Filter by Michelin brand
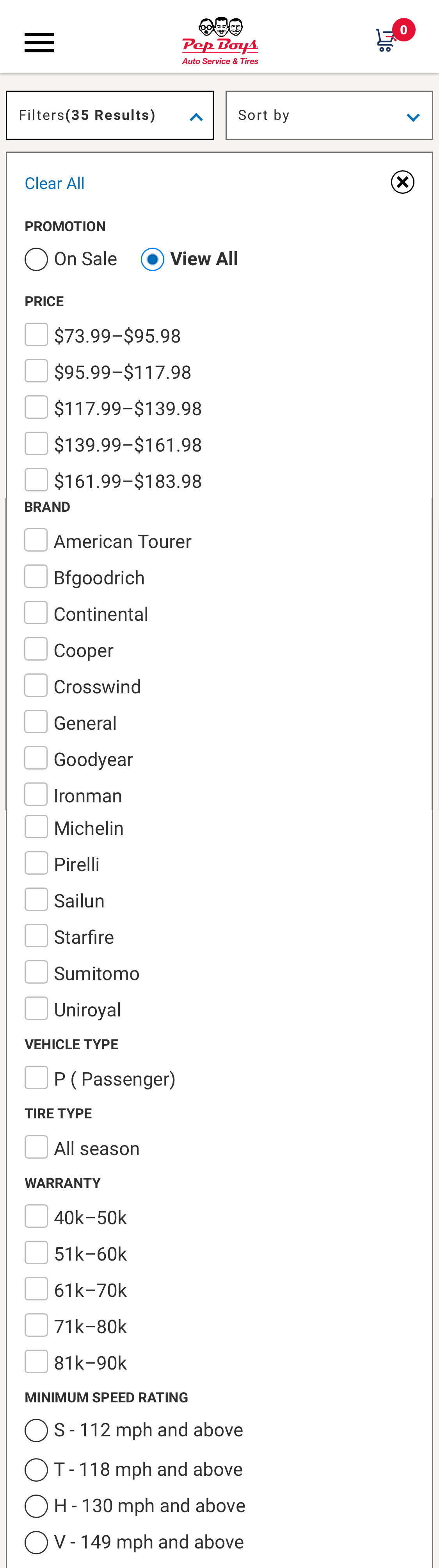The image size is (439, 1568). (x=36, y=827)
